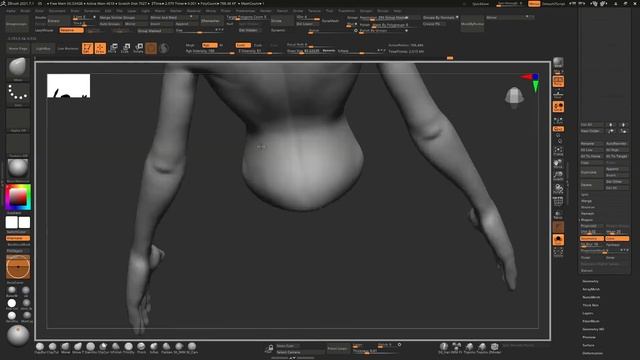Image resolution: width=640 pixels, height=360 pixels.
Task: Adjust the Draw Size slider
Action: point(311,51)
